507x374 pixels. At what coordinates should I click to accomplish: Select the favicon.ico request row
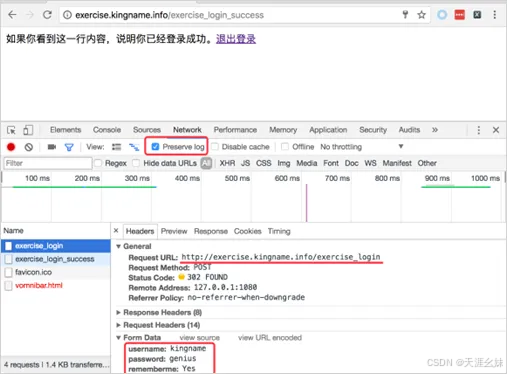click(x=56, y=272)
